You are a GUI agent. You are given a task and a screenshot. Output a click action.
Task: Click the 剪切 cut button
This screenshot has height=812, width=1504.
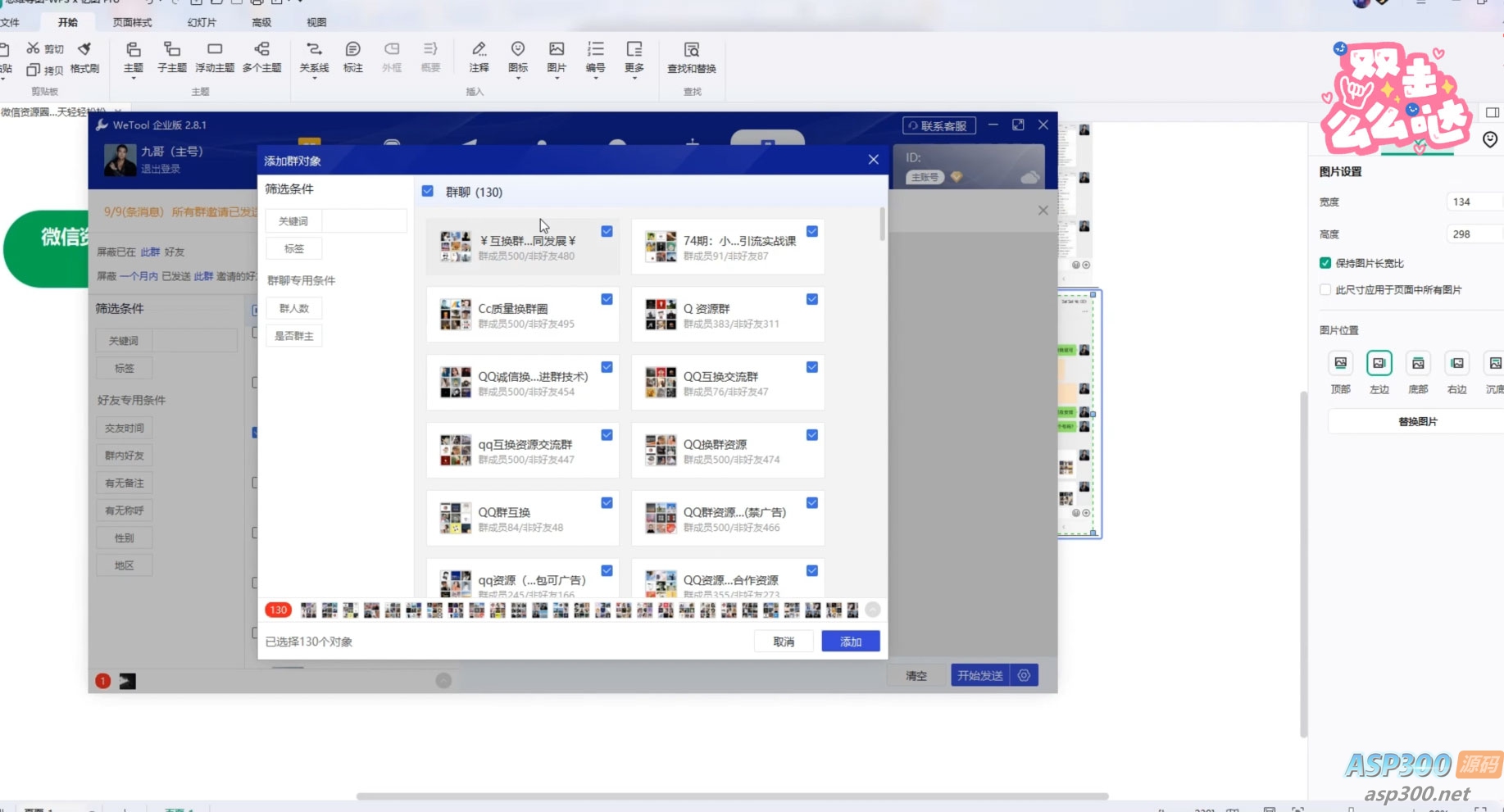coord(45,49)
